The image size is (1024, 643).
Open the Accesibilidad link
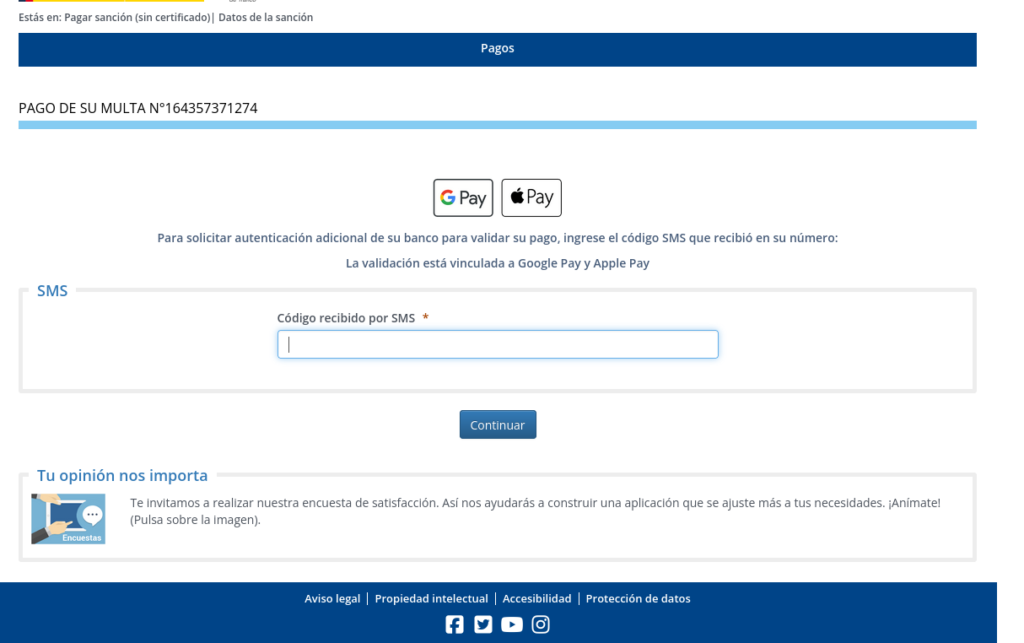(537, 599)
